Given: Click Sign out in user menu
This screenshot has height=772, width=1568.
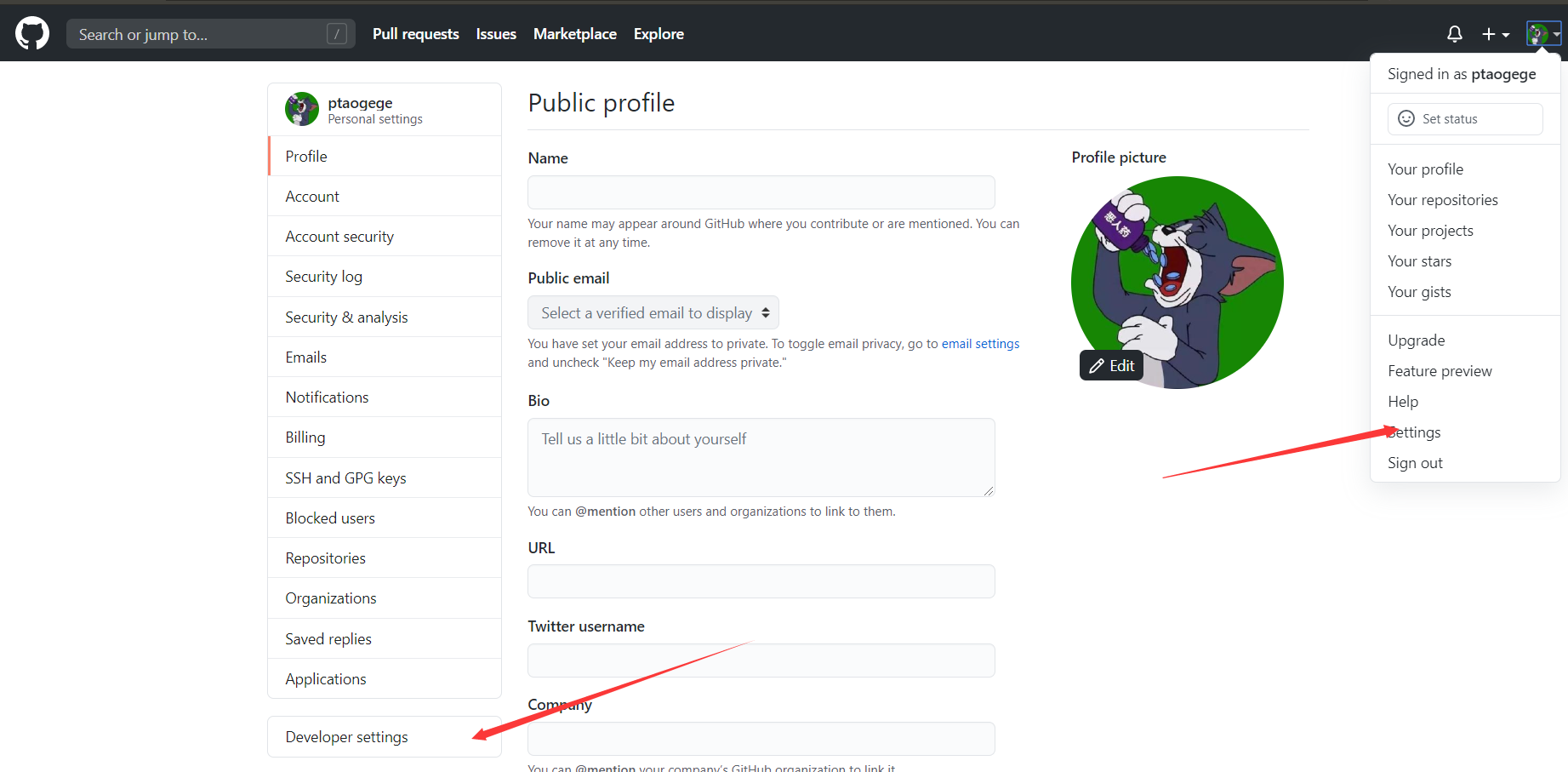Looking at the screenshot, I should click(1465, 462).
